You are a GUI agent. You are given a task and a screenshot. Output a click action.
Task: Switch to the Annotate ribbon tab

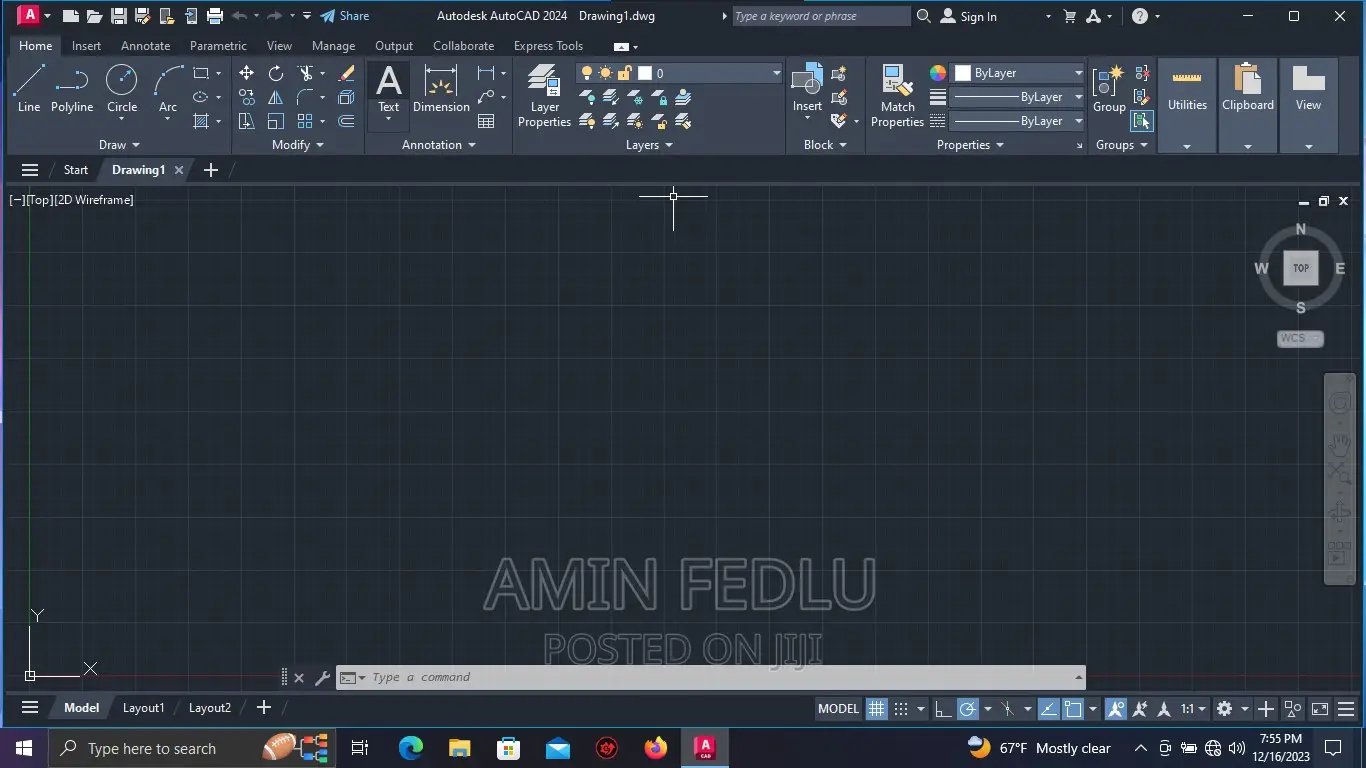145,46
